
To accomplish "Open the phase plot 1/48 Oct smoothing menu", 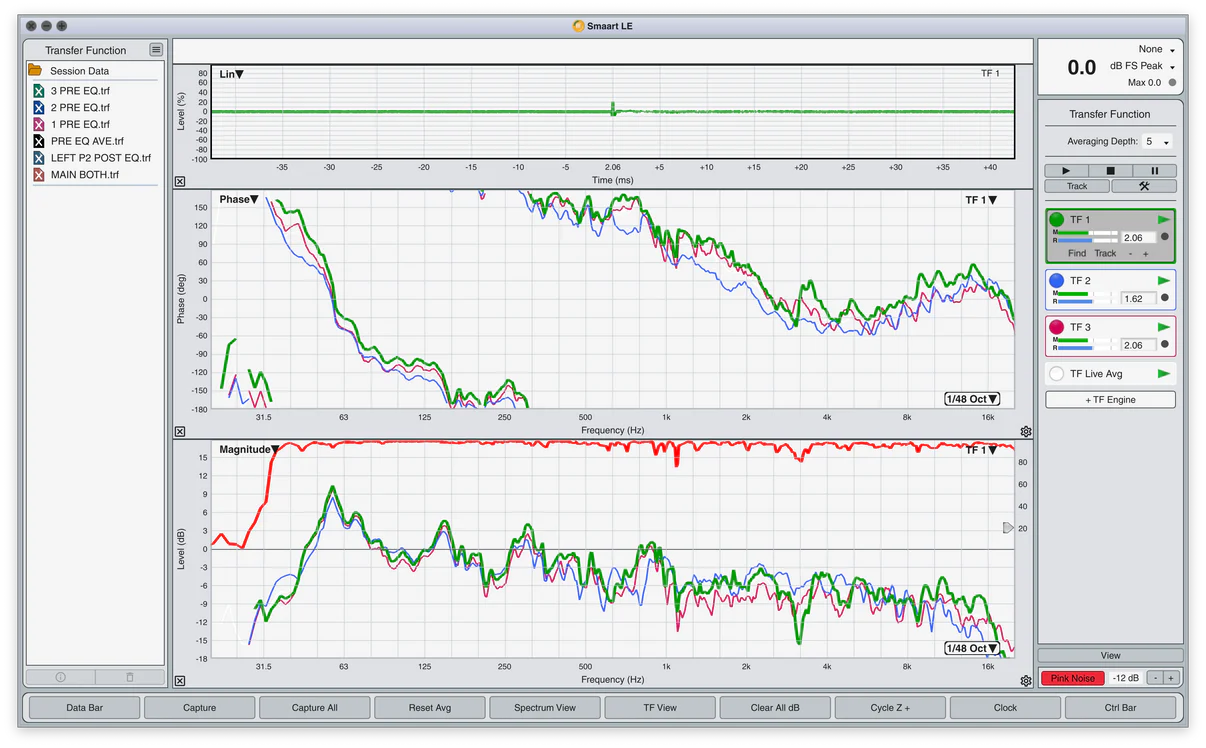I will (x=972, y=399).
